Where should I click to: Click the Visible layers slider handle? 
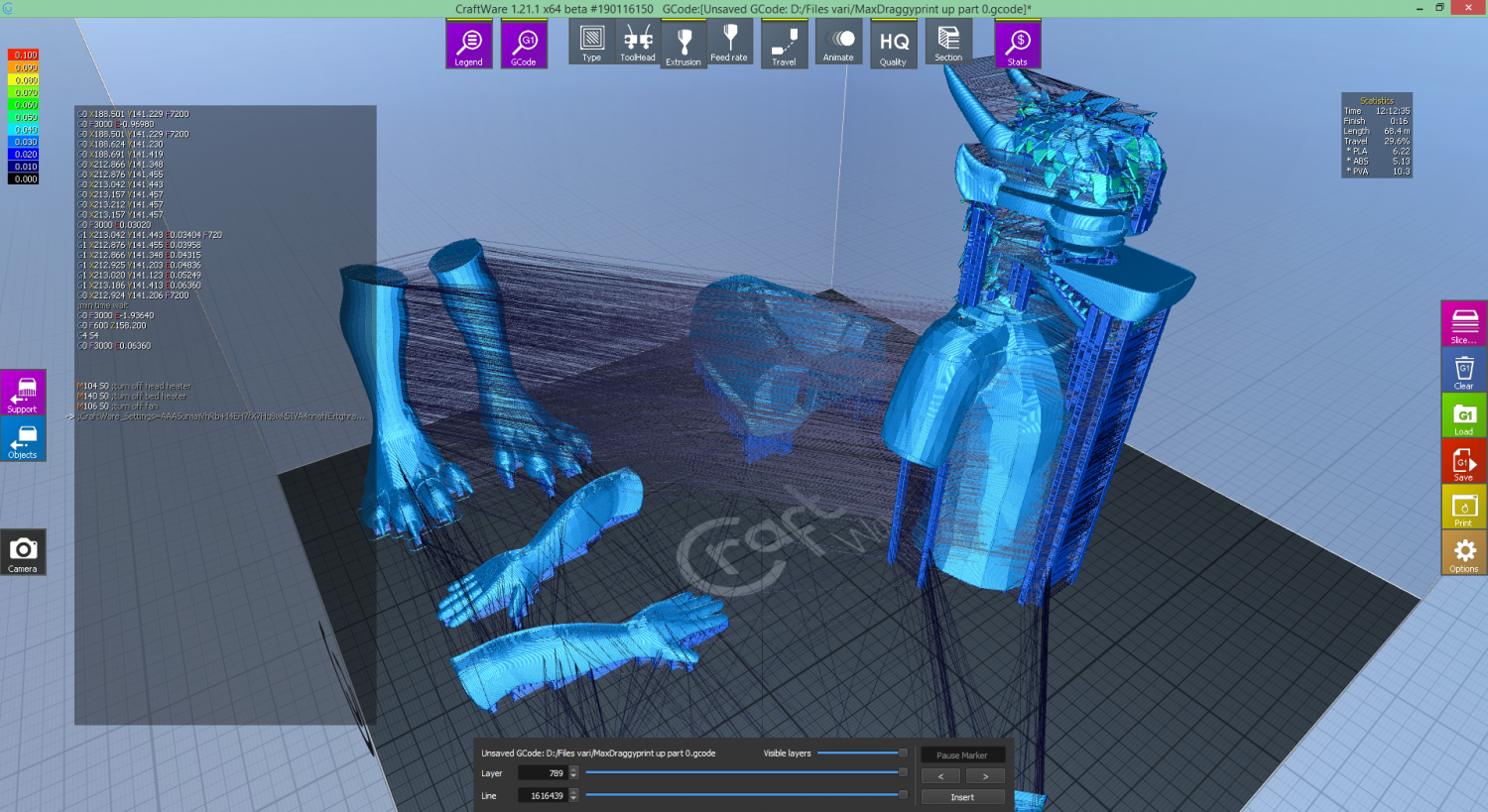903,753
